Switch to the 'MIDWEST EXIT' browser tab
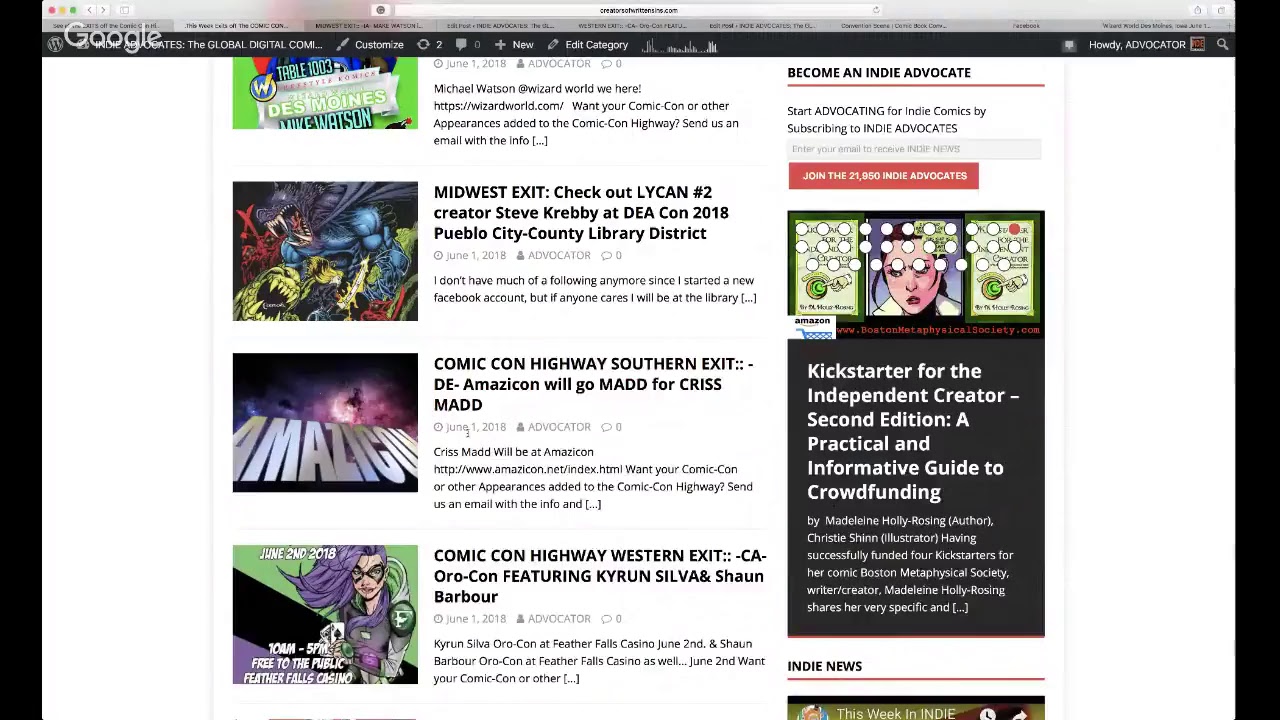 (x=367, y=26)
